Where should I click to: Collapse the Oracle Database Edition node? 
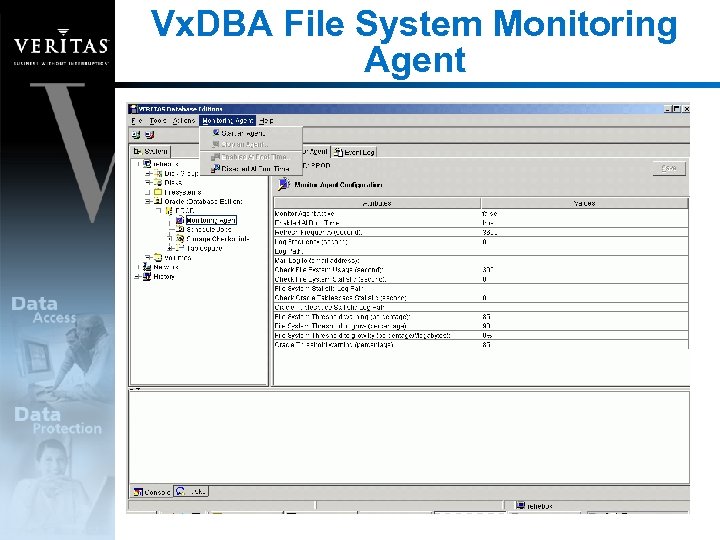(148, 201)
